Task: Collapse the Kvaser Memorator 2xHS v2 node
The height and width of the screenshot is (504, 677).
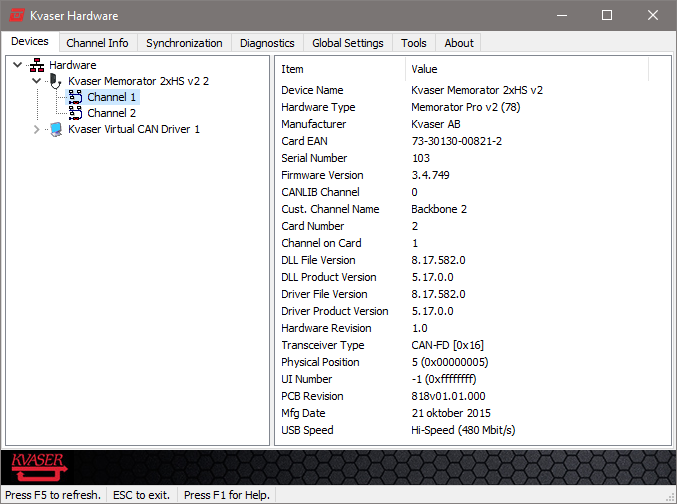Action: [37, 81]
